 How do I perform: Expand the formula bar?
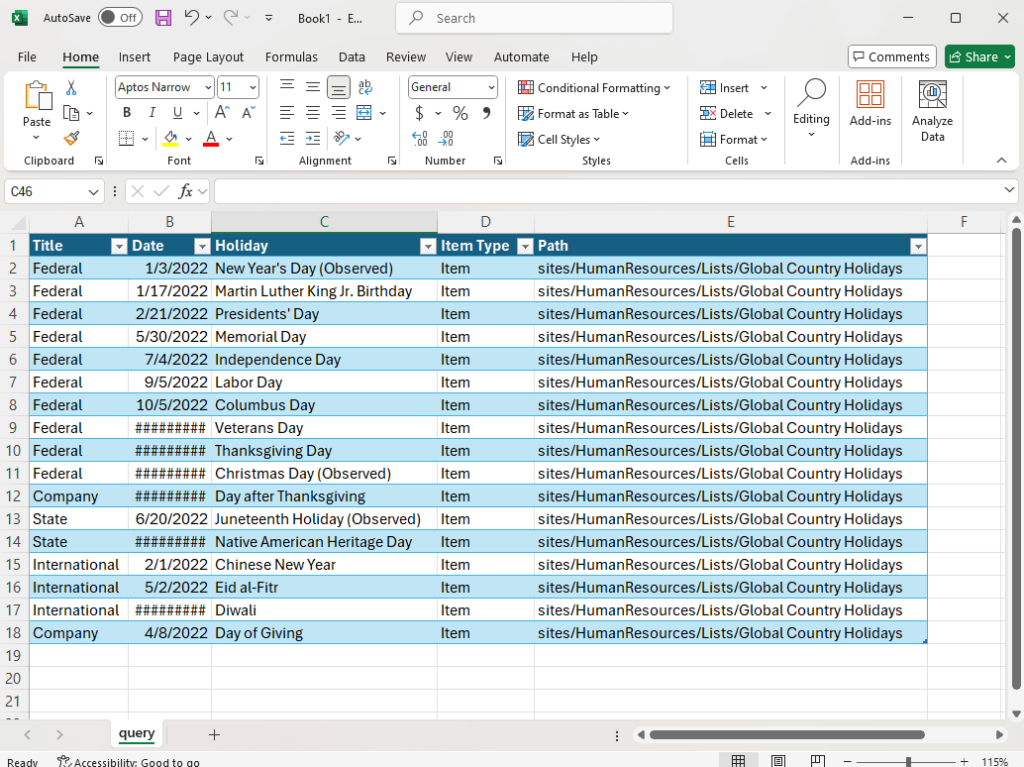(1009, 190)
